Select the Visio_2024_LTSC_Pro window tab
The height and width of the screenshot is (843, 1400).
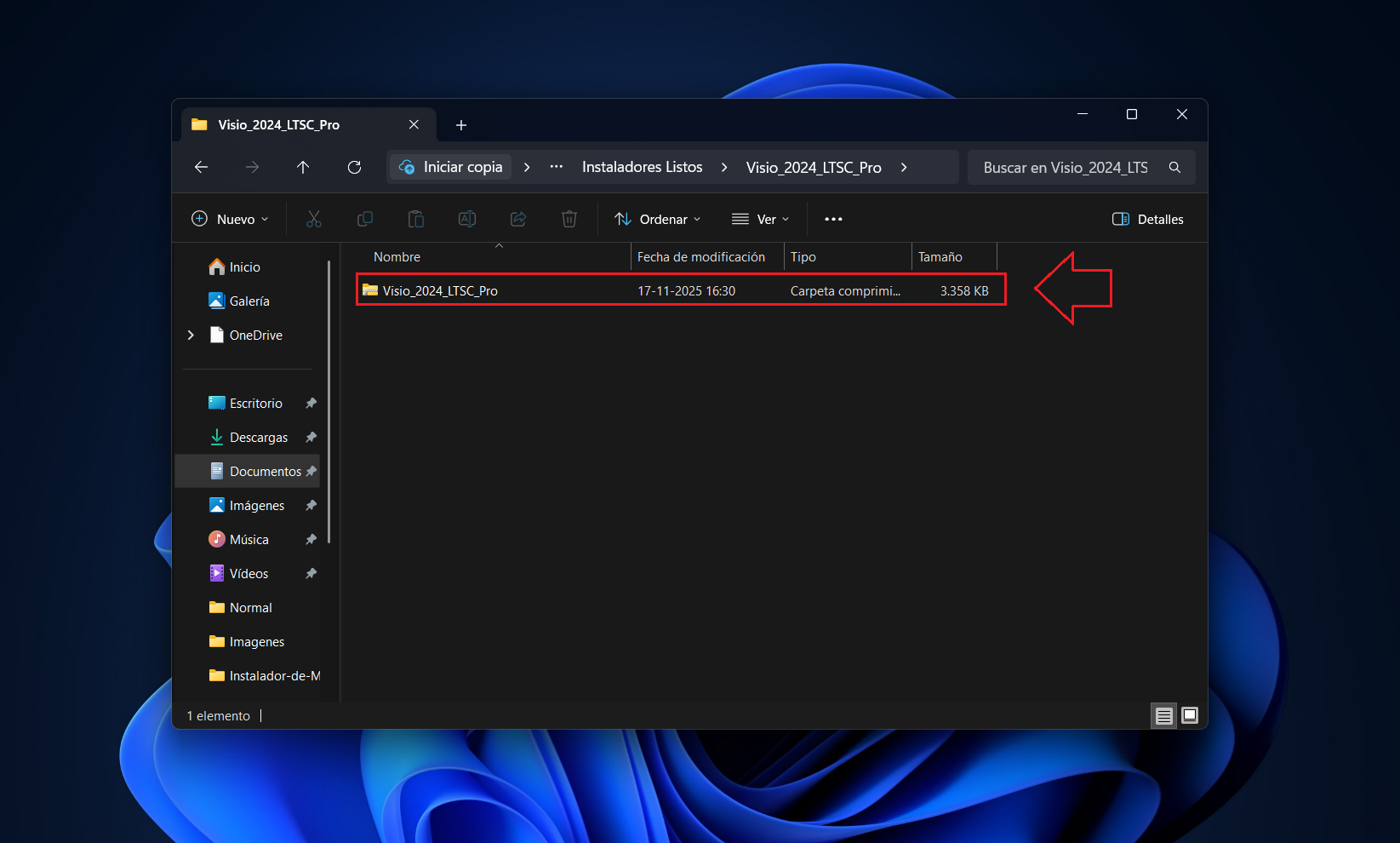pyautogui.click(x=309, y=124)
